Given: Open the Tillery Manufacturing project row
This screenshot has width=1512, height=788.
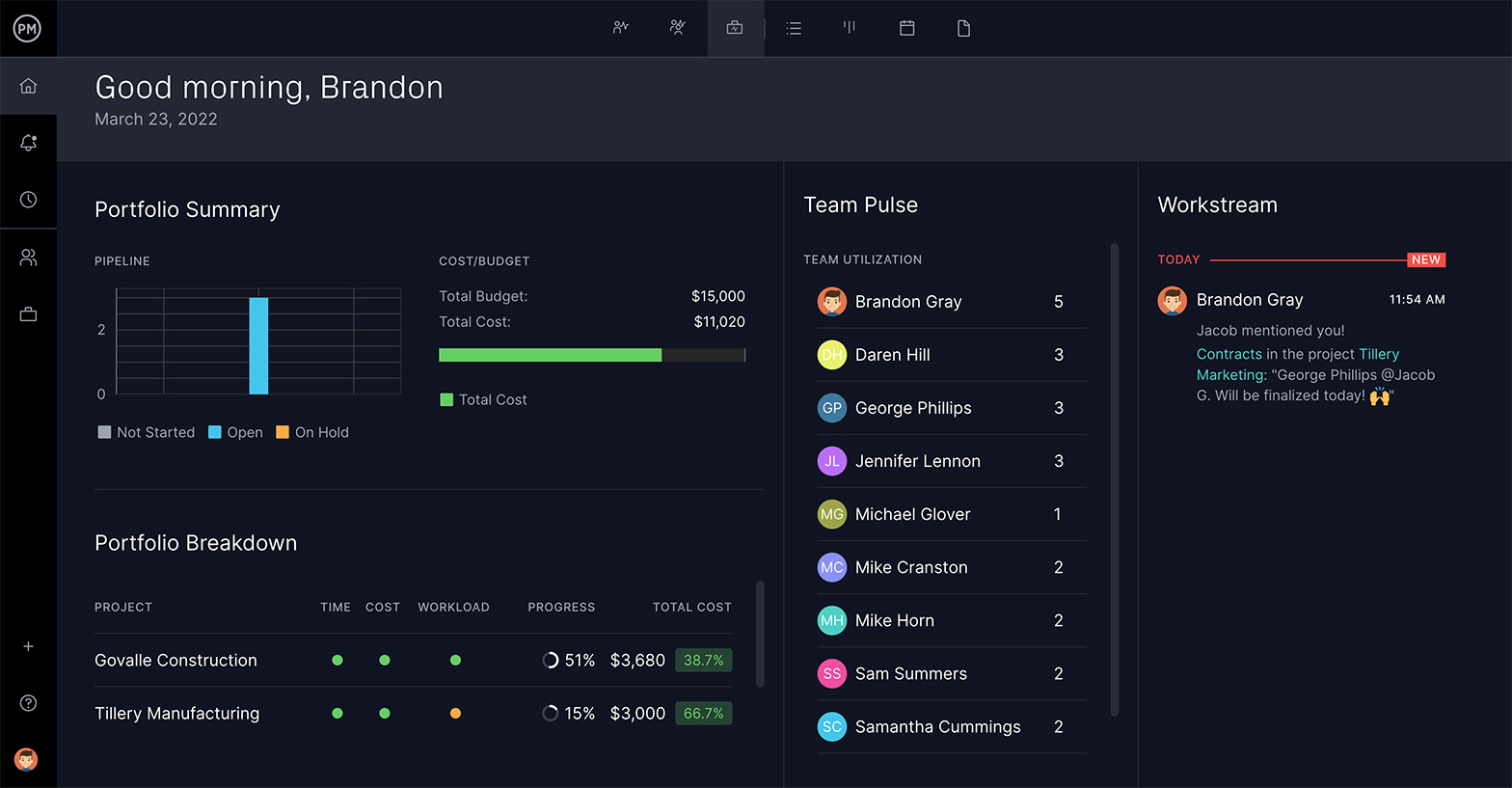Looking at the screenshot, I should pos(176,714).
